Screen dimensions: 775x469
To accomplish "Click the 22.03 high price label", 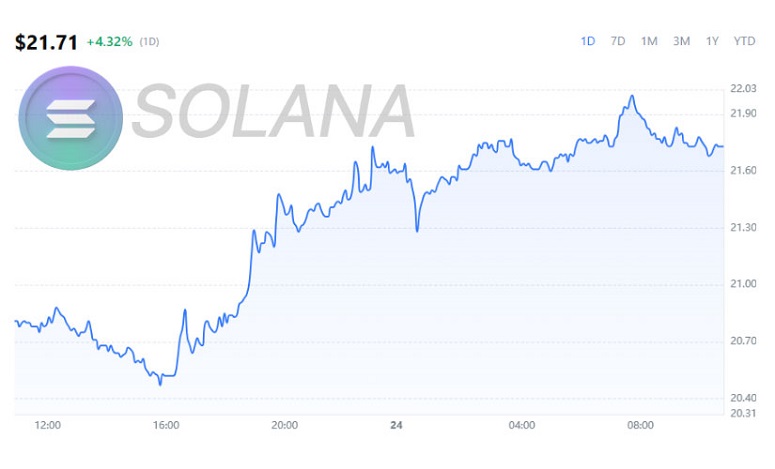I will (x=743, y=91).
